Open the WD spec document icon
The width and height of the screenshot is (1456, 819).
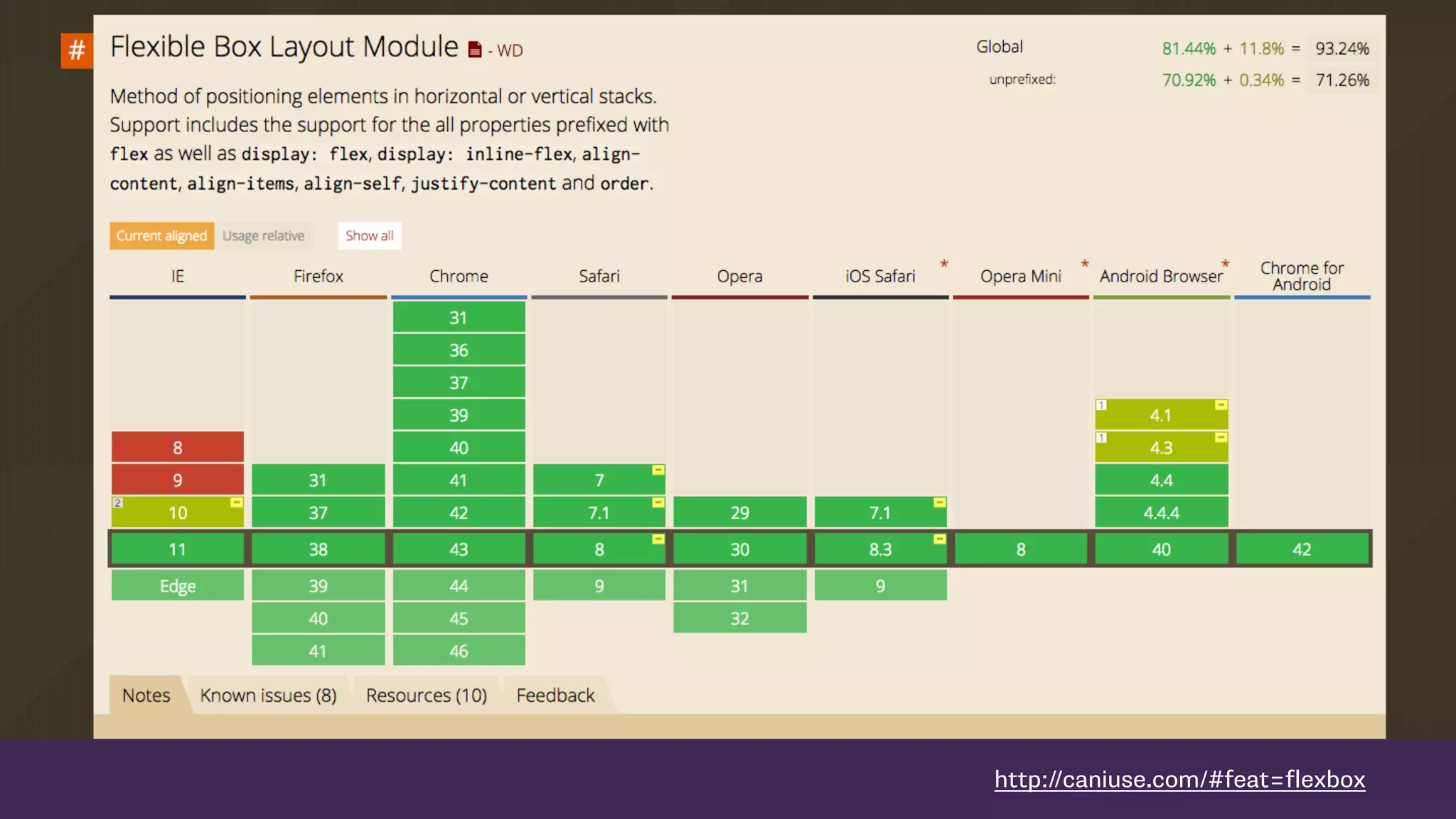pos(475,50)
